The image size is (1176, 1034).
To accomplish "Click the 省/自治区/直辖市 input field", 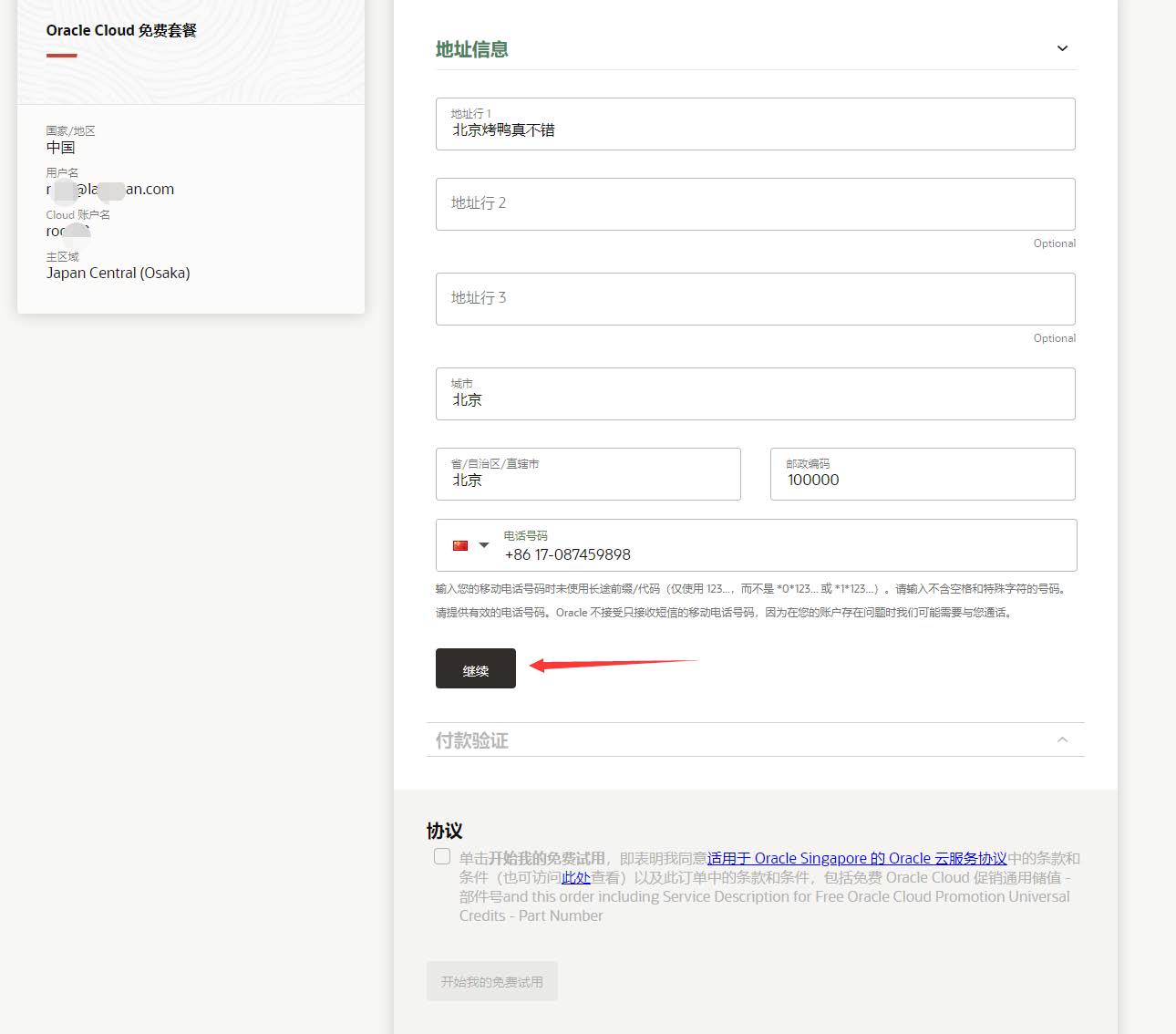I will 588,474.
